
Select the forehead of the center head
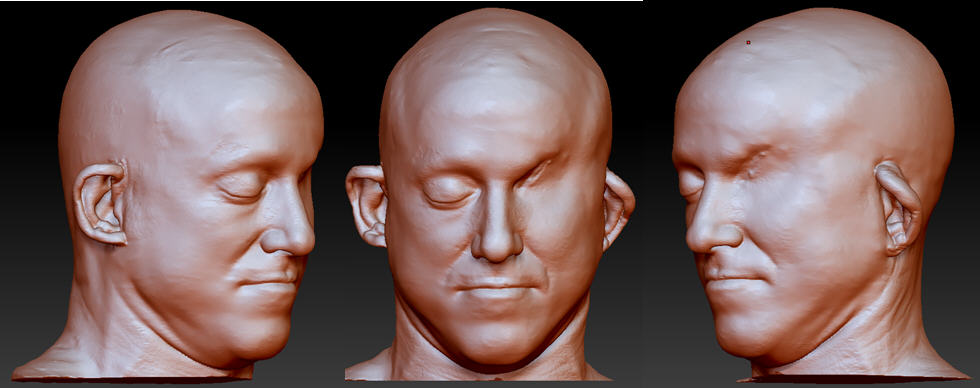(494, 109)
